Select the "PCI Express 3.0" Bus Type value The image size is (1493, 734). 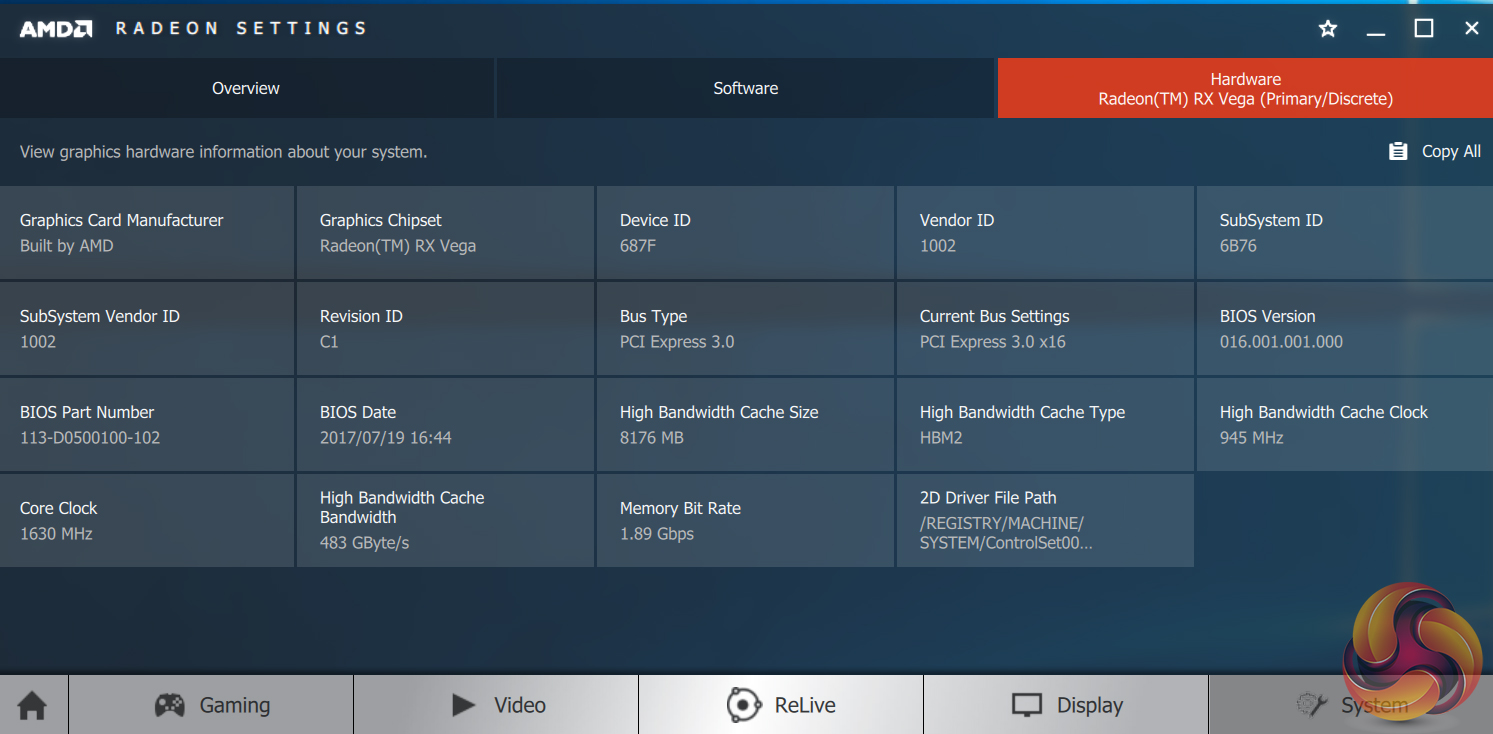[x=677, y=342]
